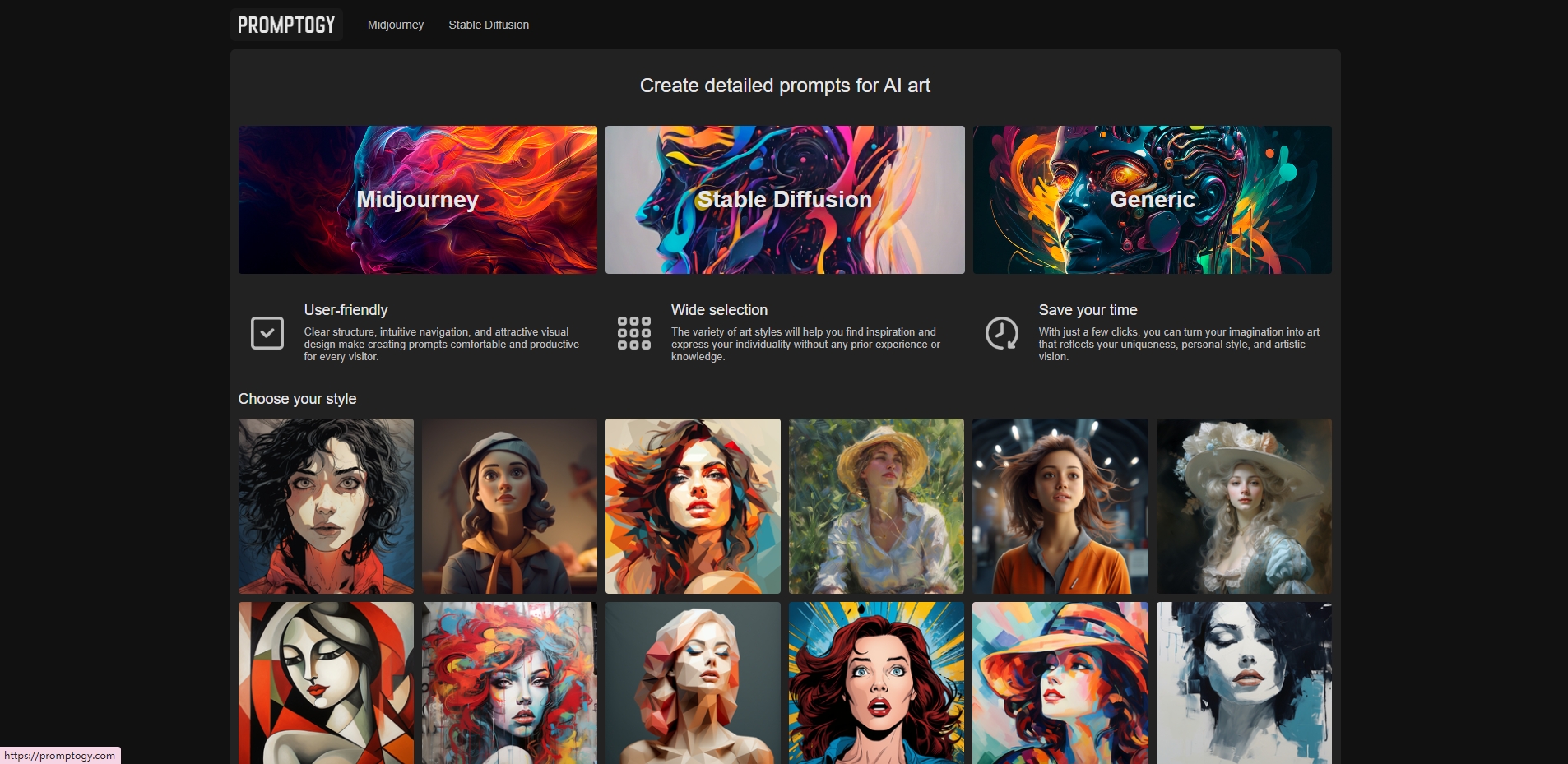Viewport: 1568px width, 764px height.
Task: Open Stable Diffusion in top navigation
Action: [489, 25]
